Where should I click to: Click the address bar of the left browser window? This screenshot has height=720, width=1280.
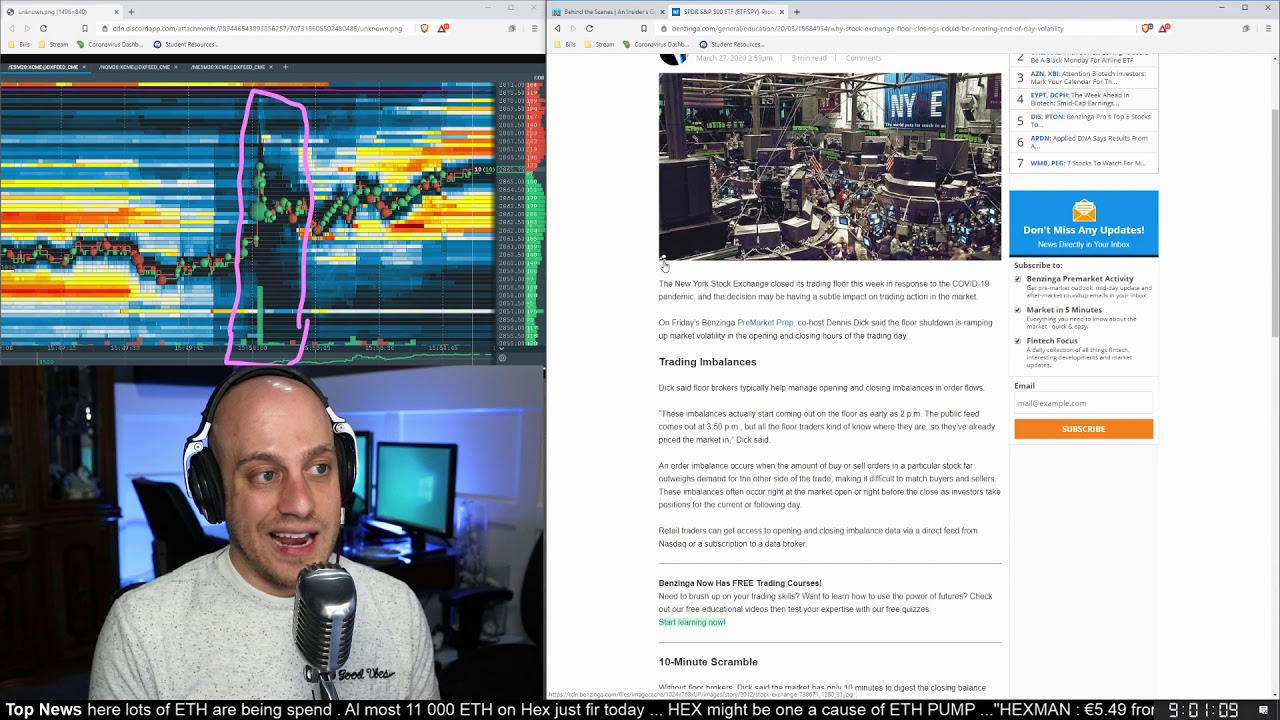255,28
